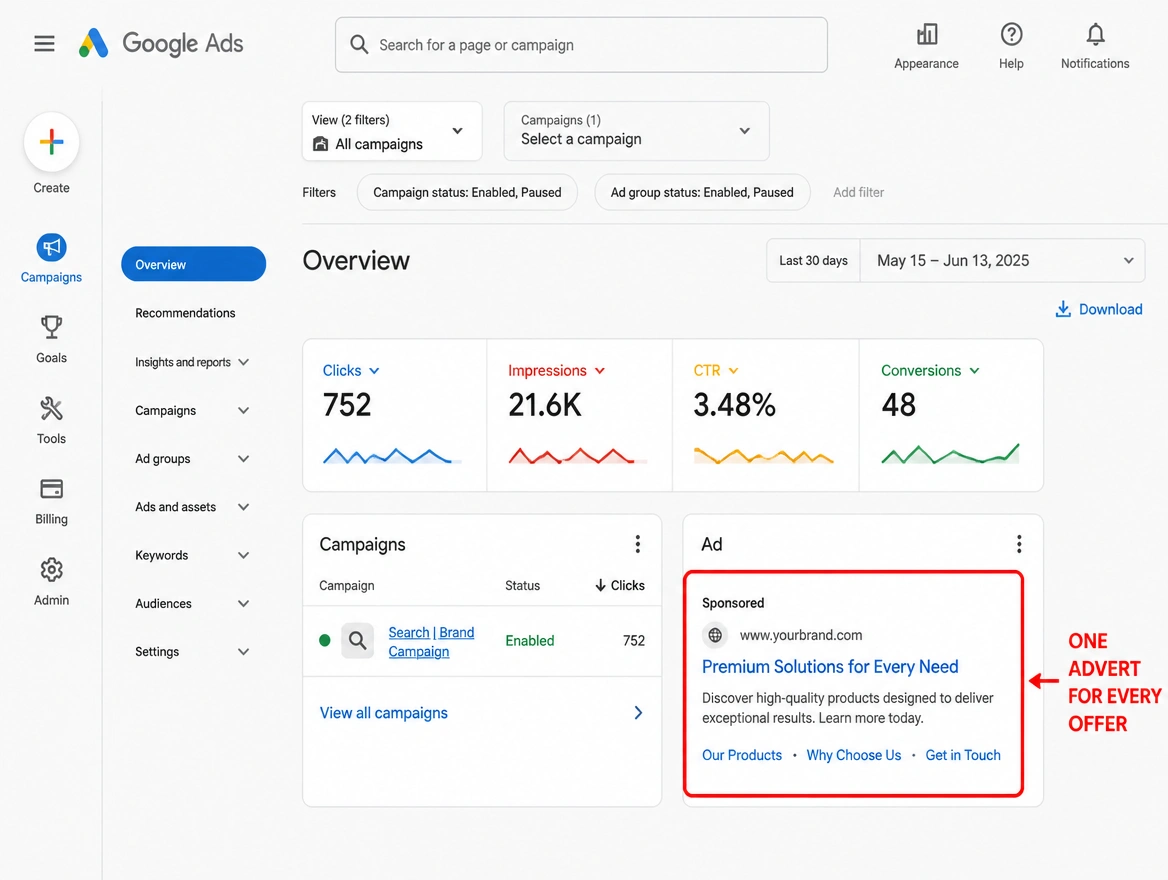
Task: Open the Recommendations page
Action: coord(185,313)
